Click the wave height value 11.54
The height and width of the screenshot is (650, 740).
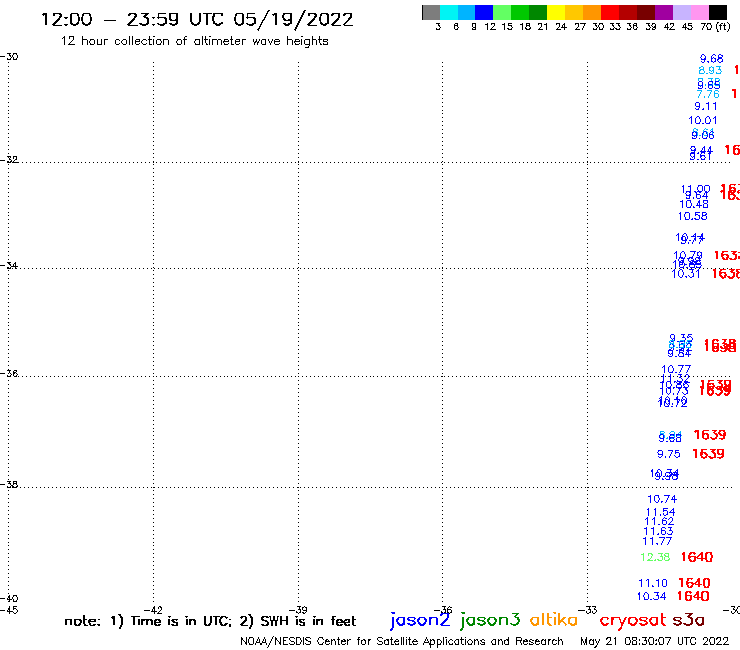tap(660, 512)
